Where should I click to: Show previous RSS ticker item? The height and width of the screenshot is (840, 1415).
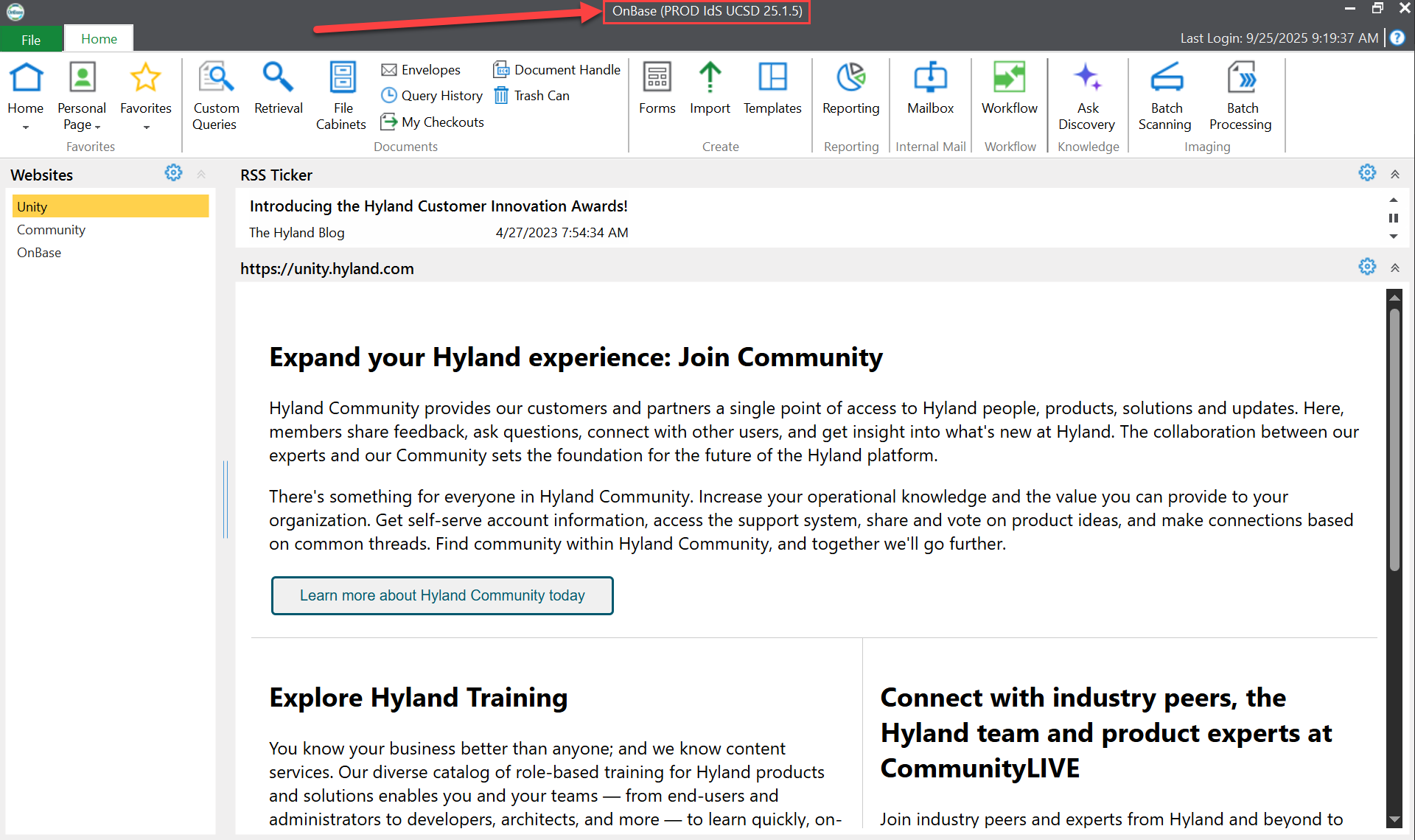click(1394, 200)
